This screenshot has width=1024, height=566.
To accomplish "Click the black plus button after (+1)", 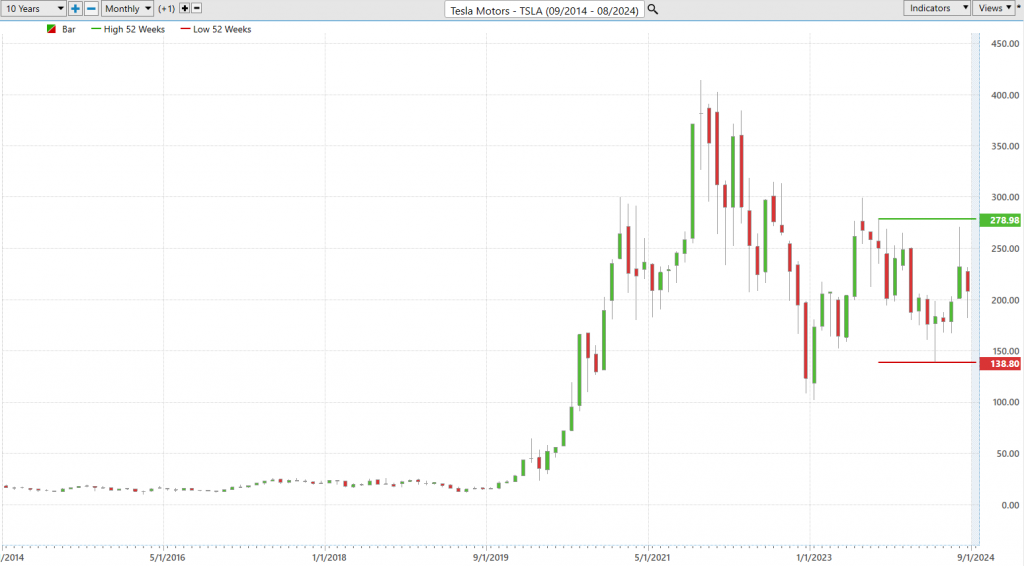I will point(185,8).
